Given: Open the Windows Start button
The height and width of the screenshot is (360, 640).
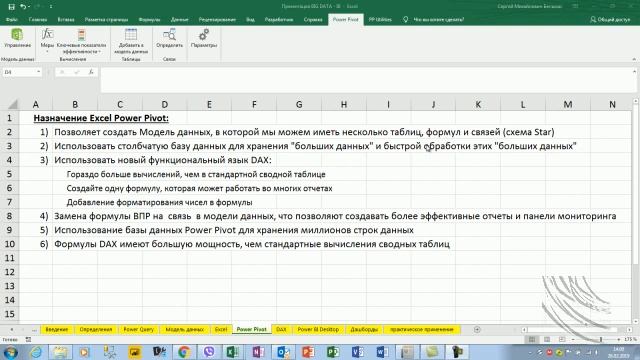Looking at the screenshot, I should point(10,351).
